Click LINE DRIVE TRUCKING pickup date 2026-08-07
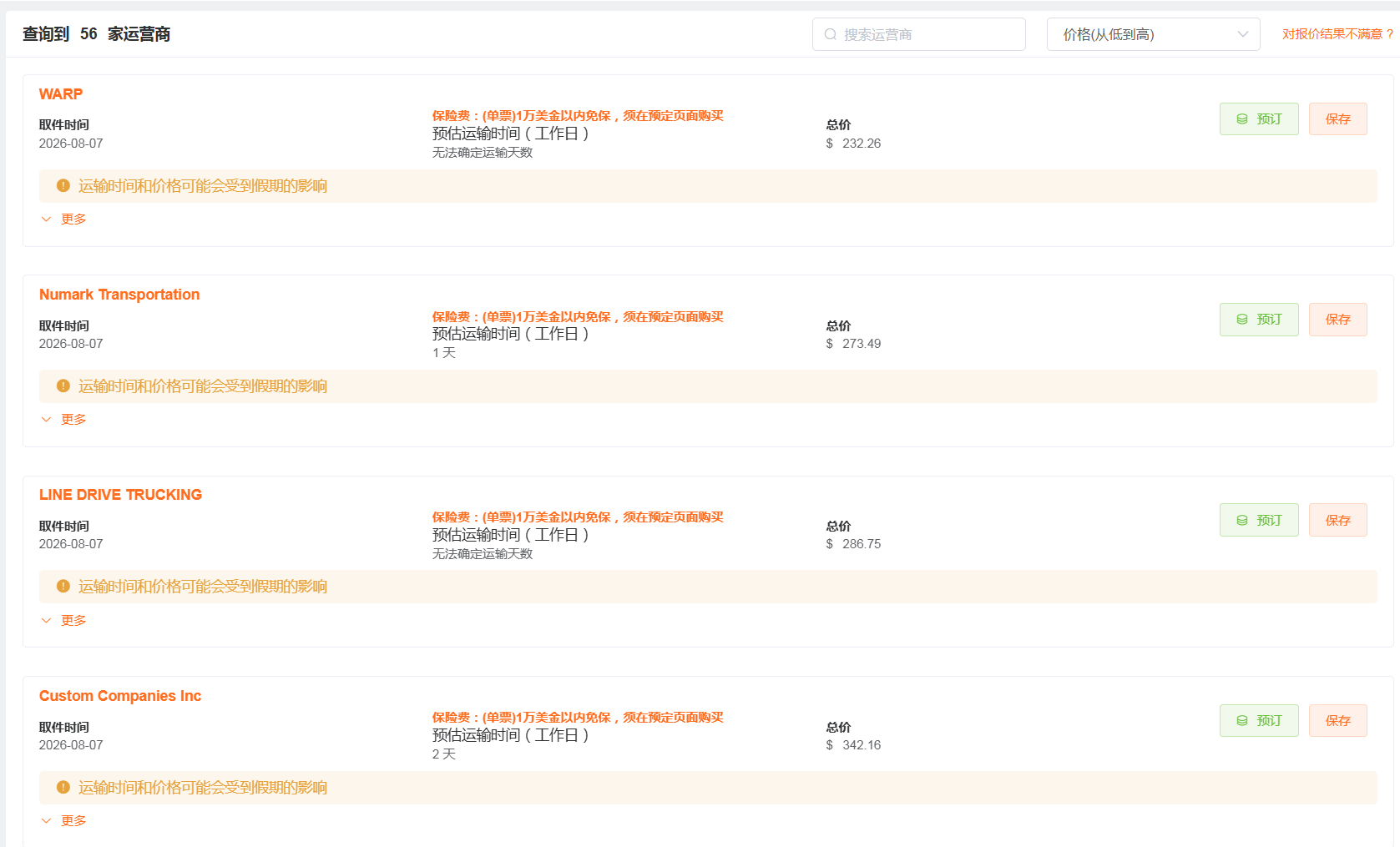The image size is (1400, 847). [x=71, y=544]
